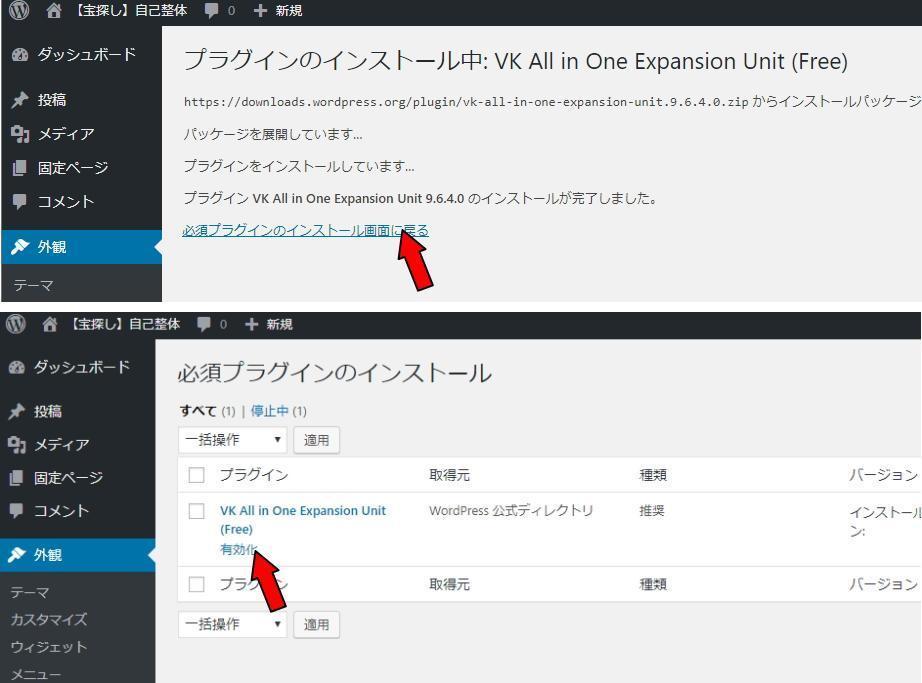Click bottom 適用 apply button
Viewport: 922px width, 683px height.
pyautogui.click(x=316, y=624)
